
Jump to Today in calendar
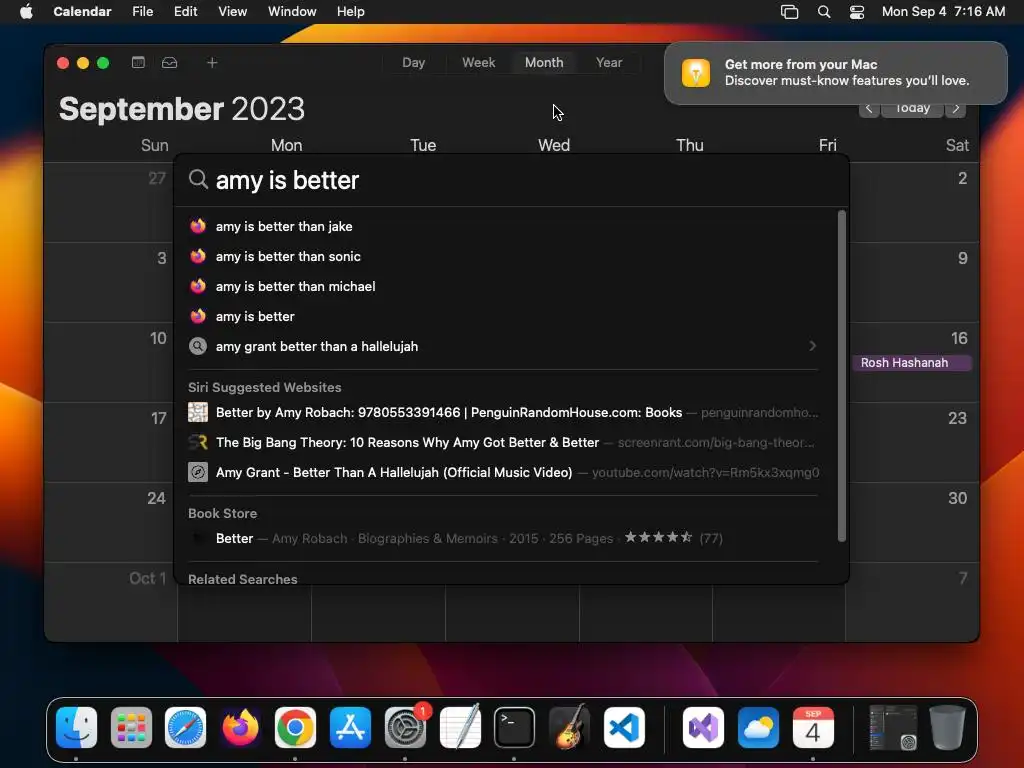pos(912,109)
